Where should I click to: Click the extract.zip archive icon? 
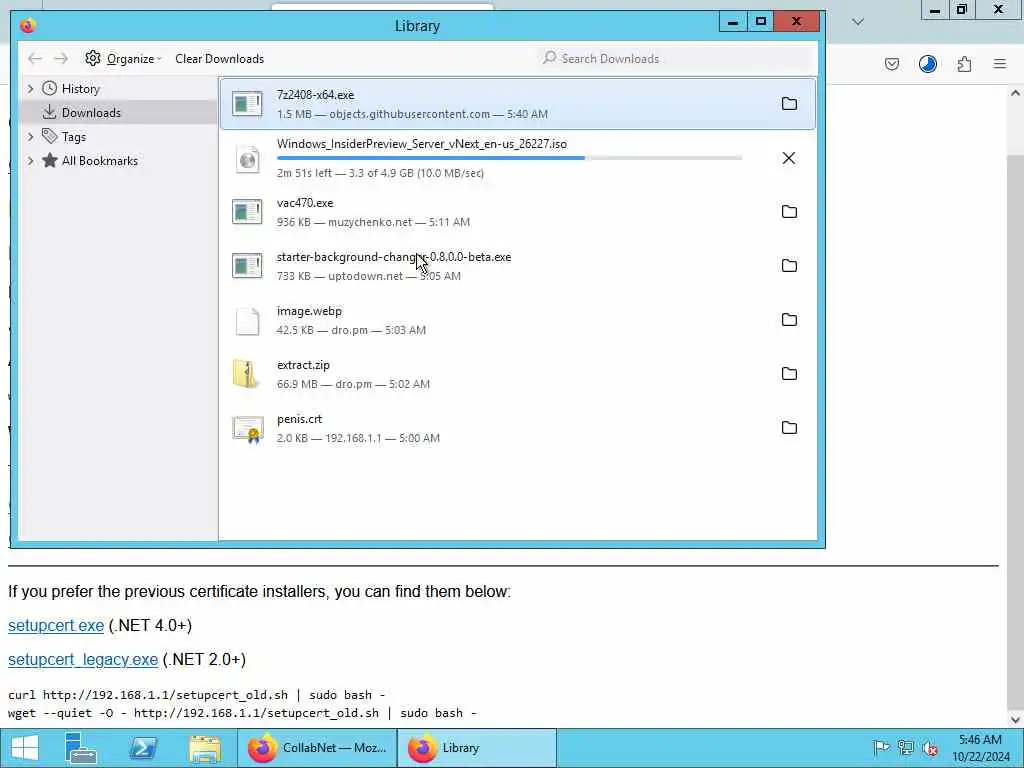[x=246, y=374]
